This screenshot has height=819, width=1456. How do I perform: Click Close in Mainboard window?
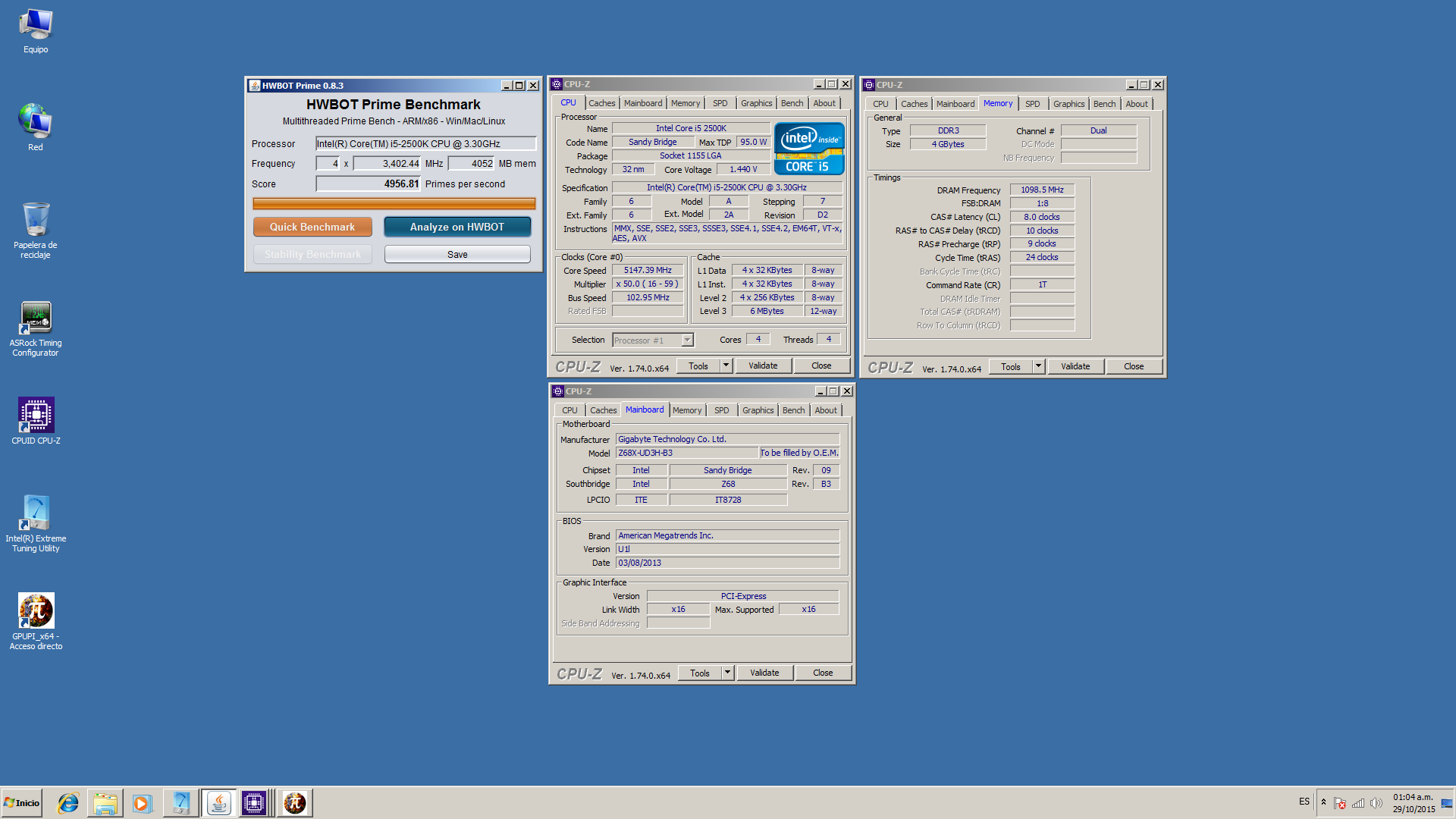823,673
